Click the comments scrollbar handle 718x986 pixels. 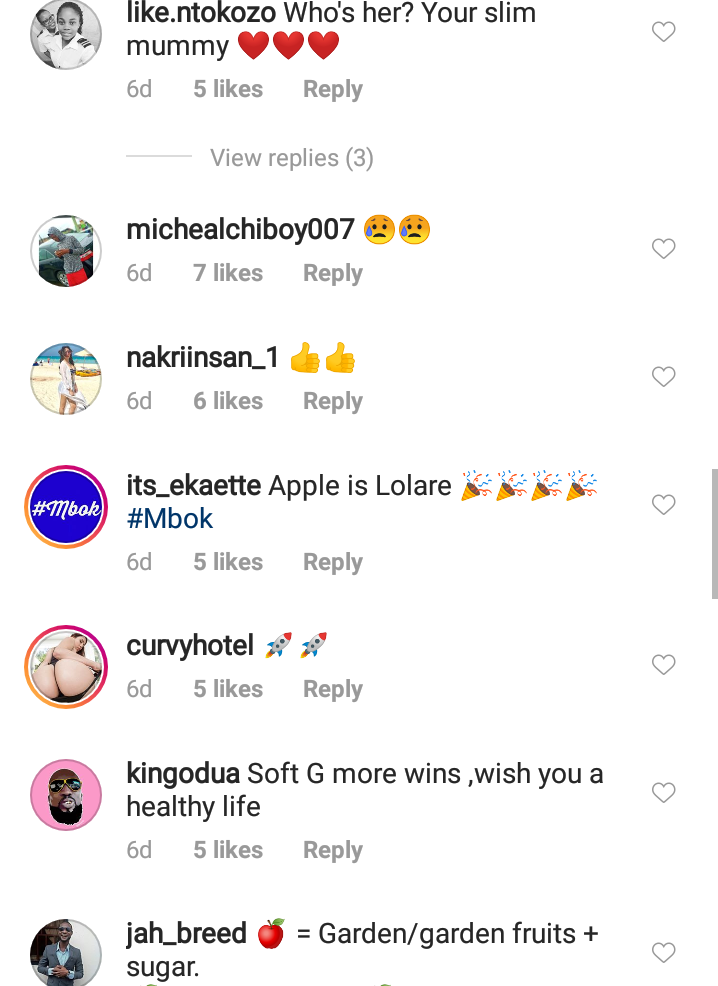click(714, 533)
